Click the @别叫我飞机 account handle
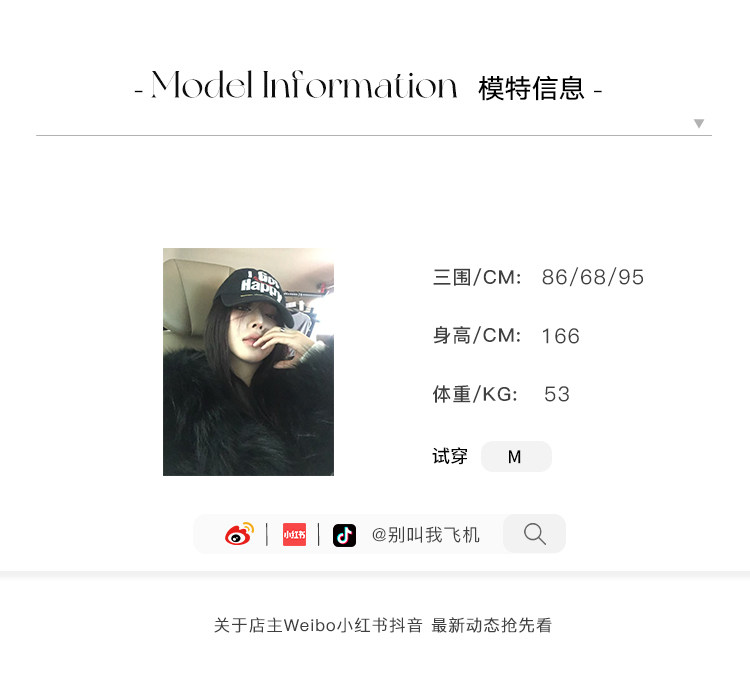 pos(425,534)
